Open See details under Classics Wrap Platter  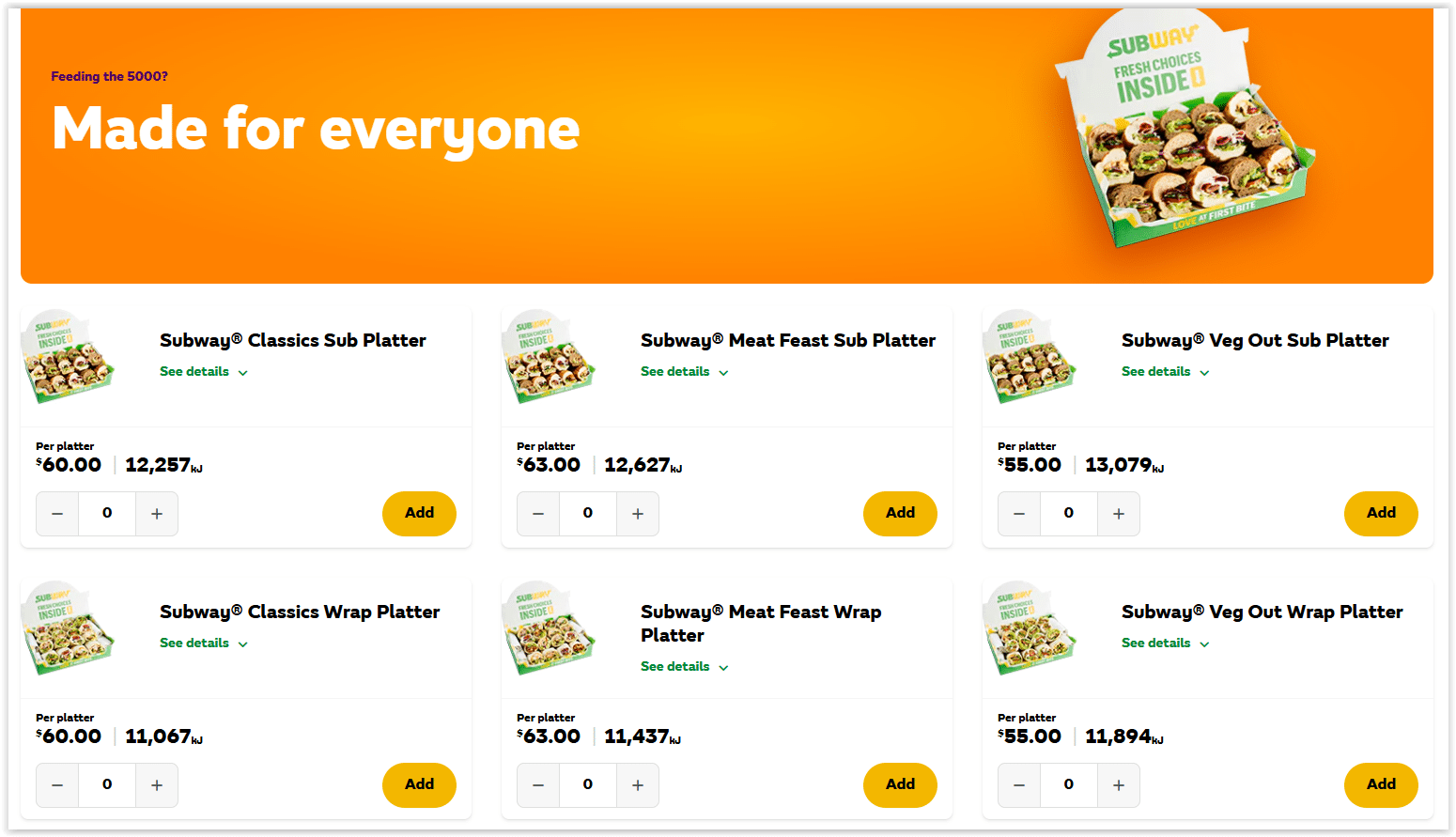[203, 643]
